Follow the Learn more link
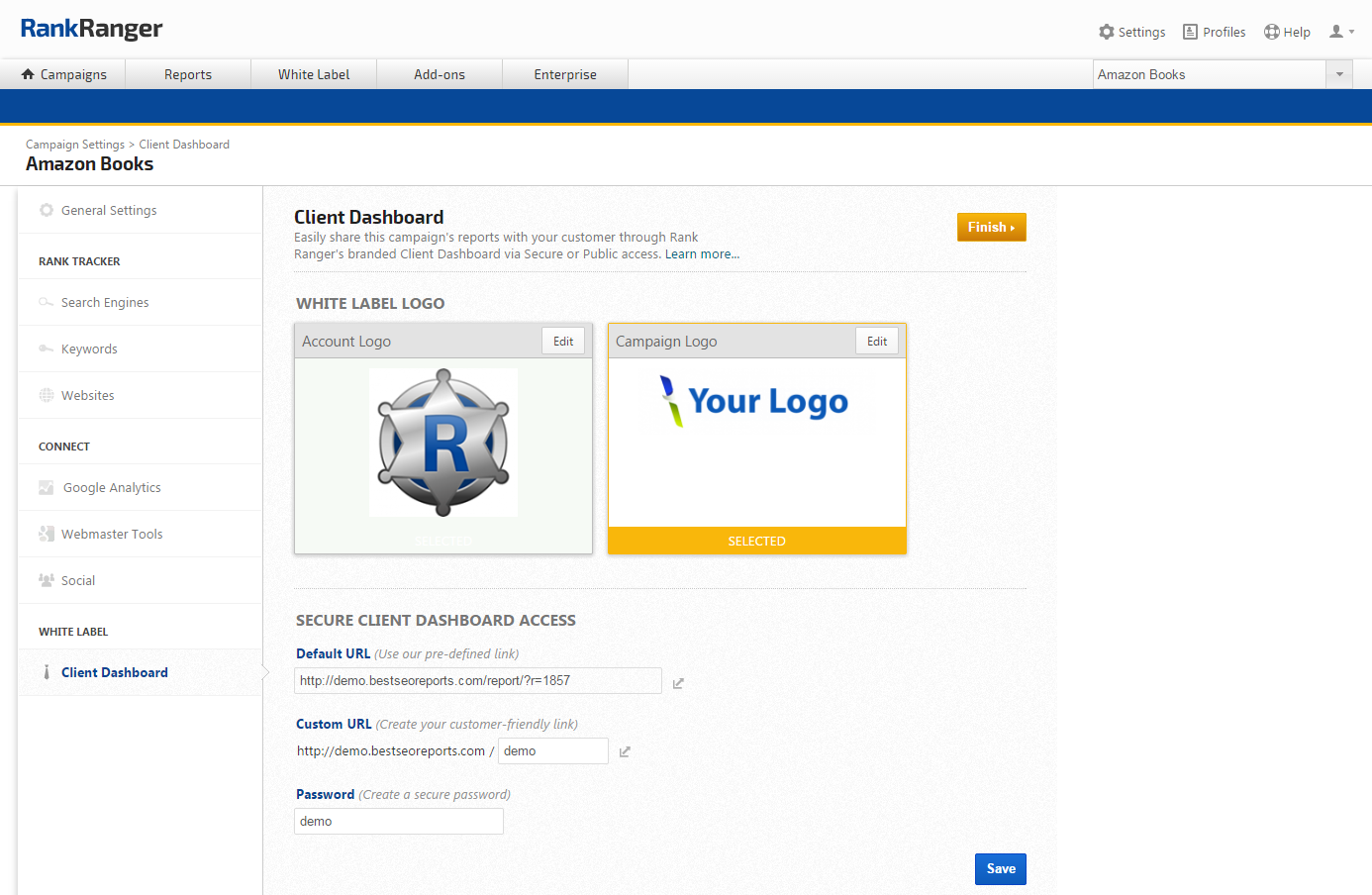The image size is (1372, 895). point(702,254)
